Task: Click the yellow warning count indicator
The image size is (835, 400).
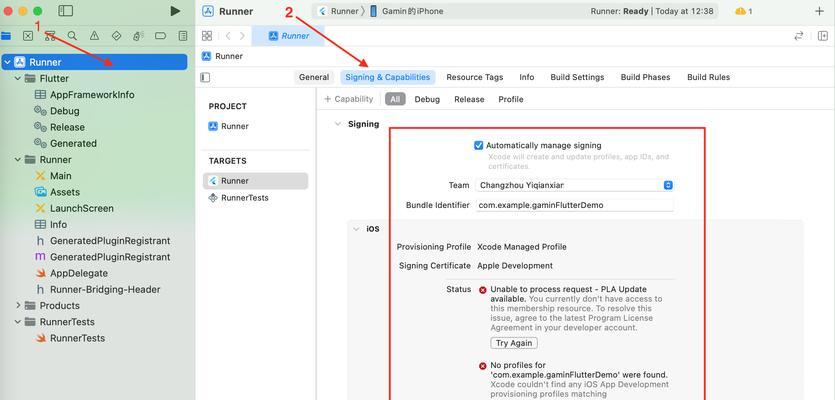Action: (x=743, y=11)
